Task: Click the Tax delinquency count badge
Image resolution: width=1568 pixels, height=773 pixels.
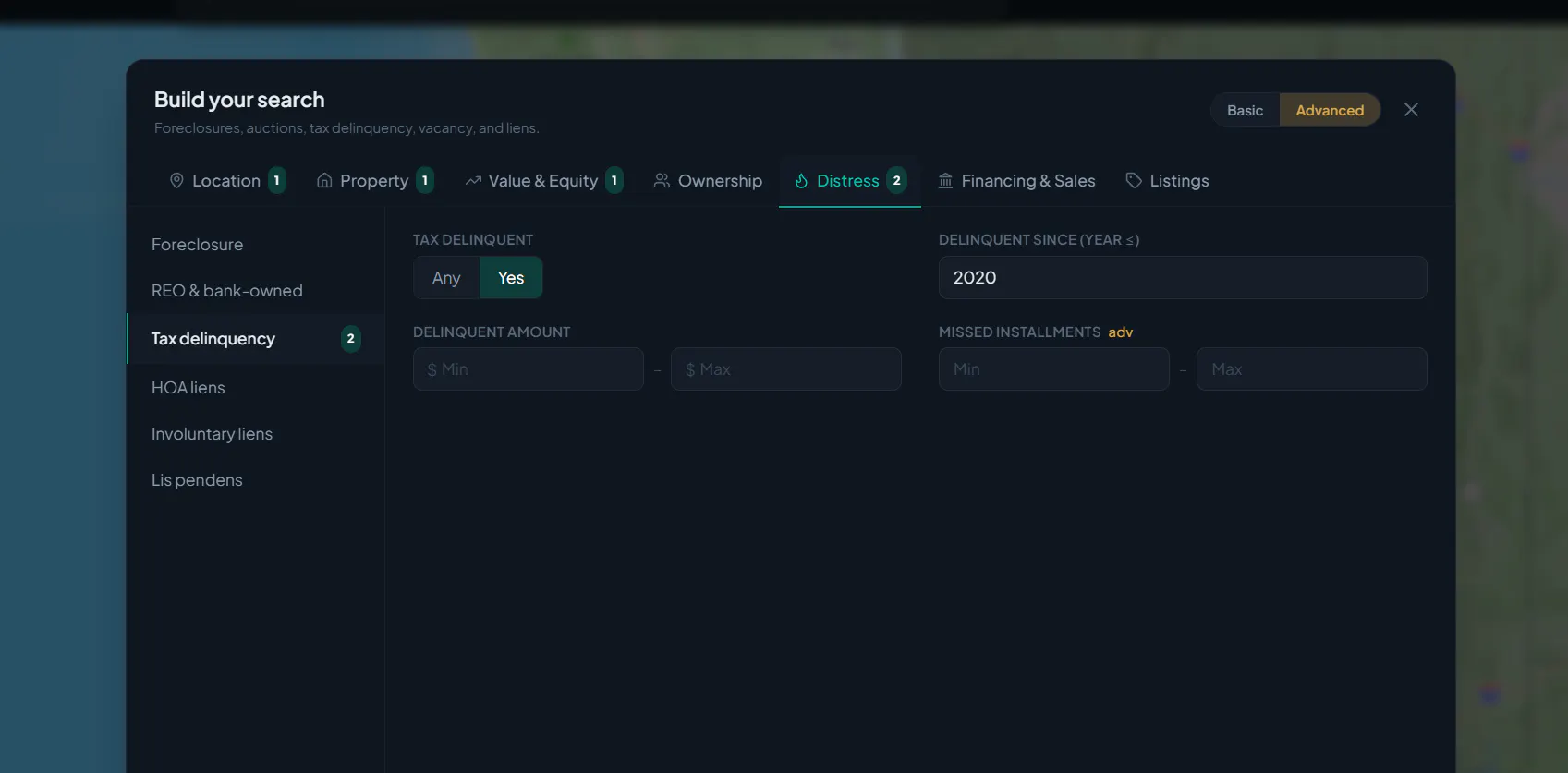Action: [350, 339]
